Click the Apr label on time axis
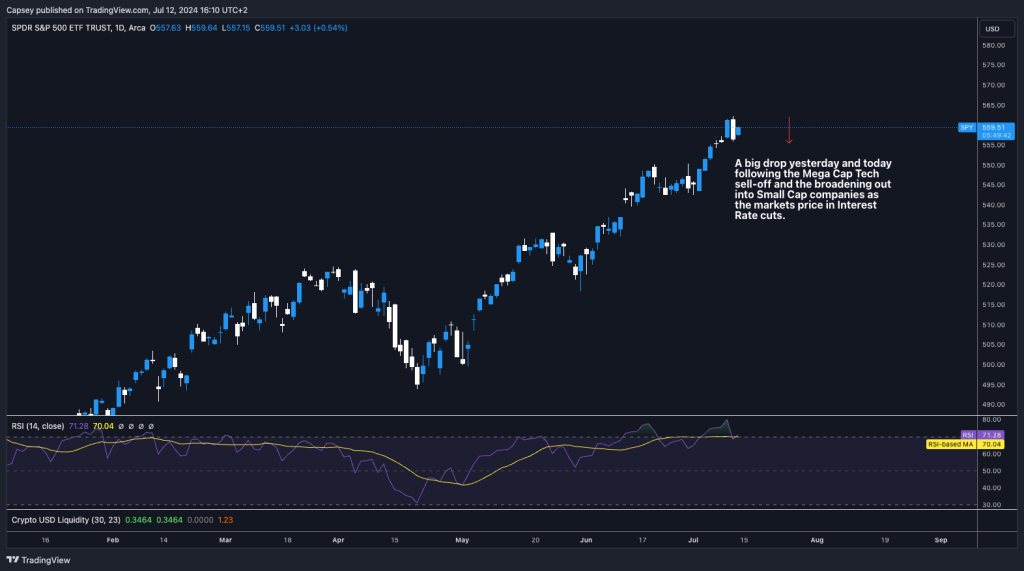This screenshot has height=571, width=1024. [338, 539]
